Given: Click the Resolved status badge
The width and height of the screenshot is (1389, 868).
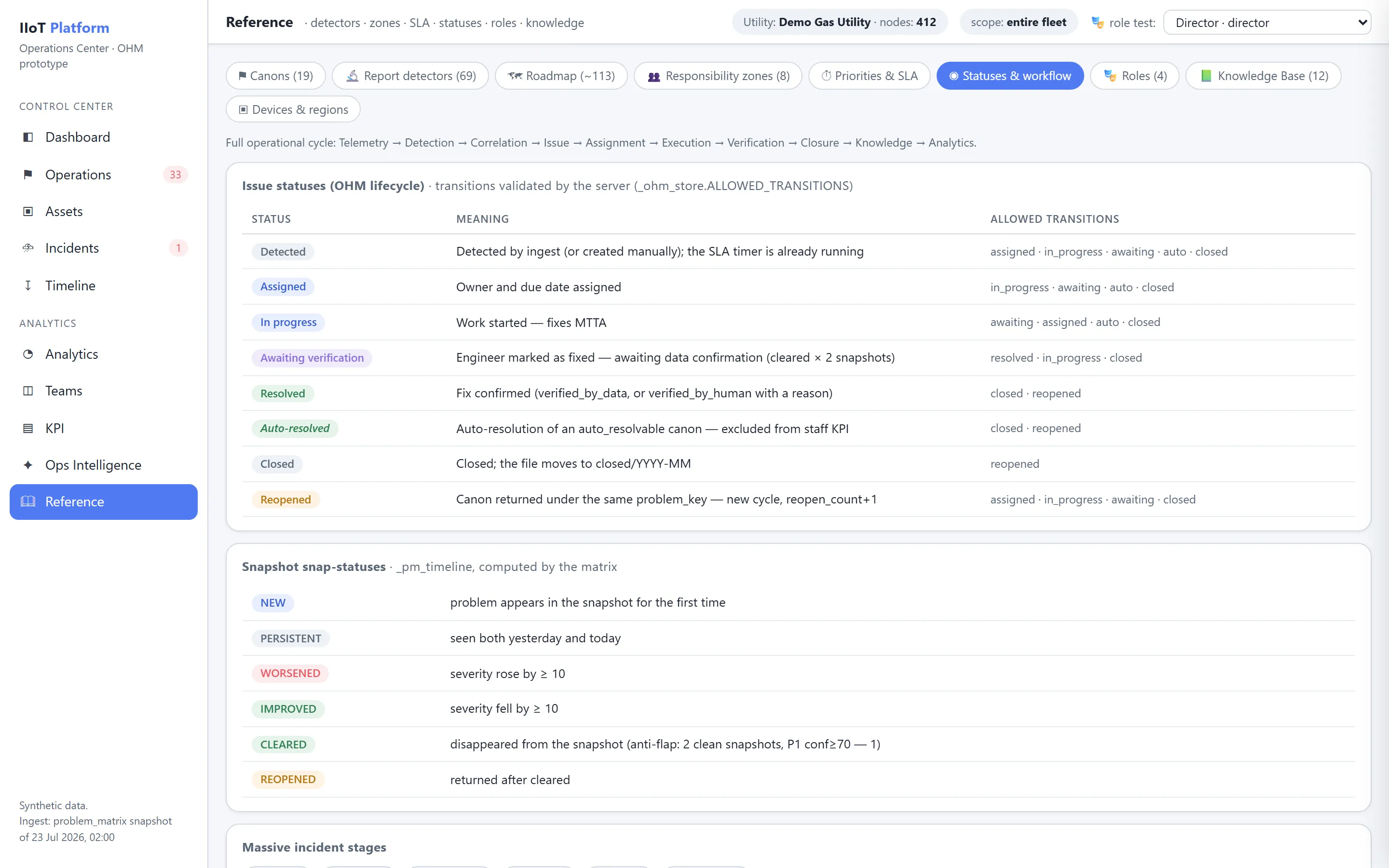Looking at the screenshot, I should pyautogui.click(x=283, y=393).
